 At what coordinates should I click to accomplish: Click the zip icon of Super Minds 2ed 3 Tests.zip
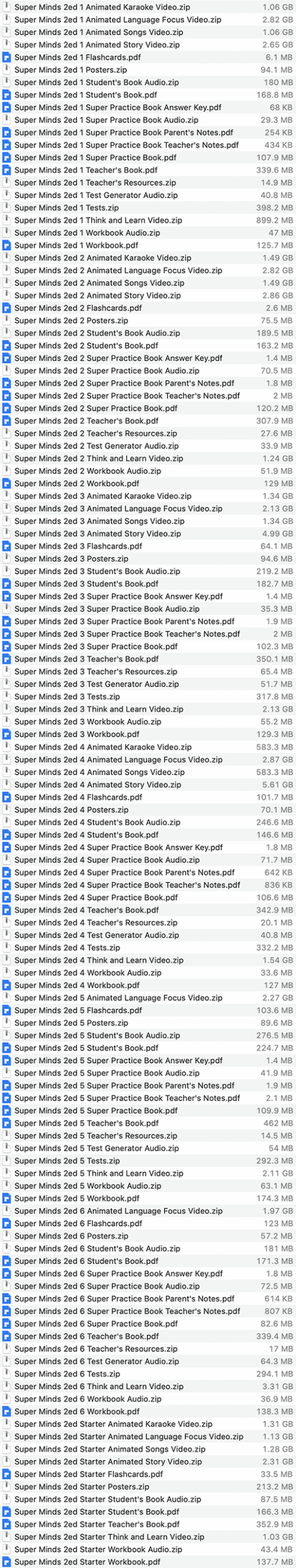pos(7,696)
